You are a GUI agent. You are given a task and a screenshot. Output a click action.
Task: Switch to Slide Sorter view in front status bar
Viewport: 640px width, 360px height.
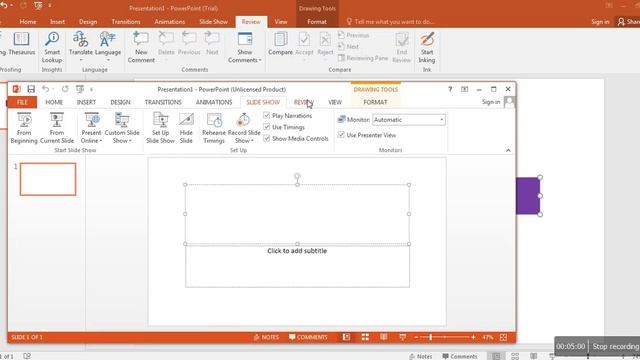[365, 337]
